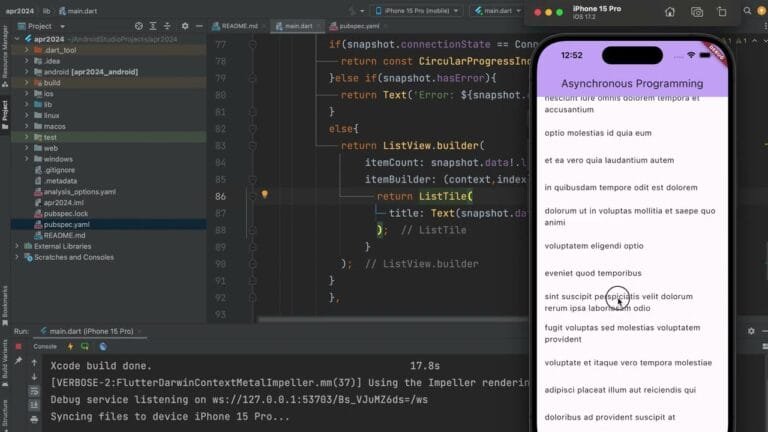Open Flutter DevTools blue icon in Run panel
This screenshot has height=432, width=768.
coord(103,347)
